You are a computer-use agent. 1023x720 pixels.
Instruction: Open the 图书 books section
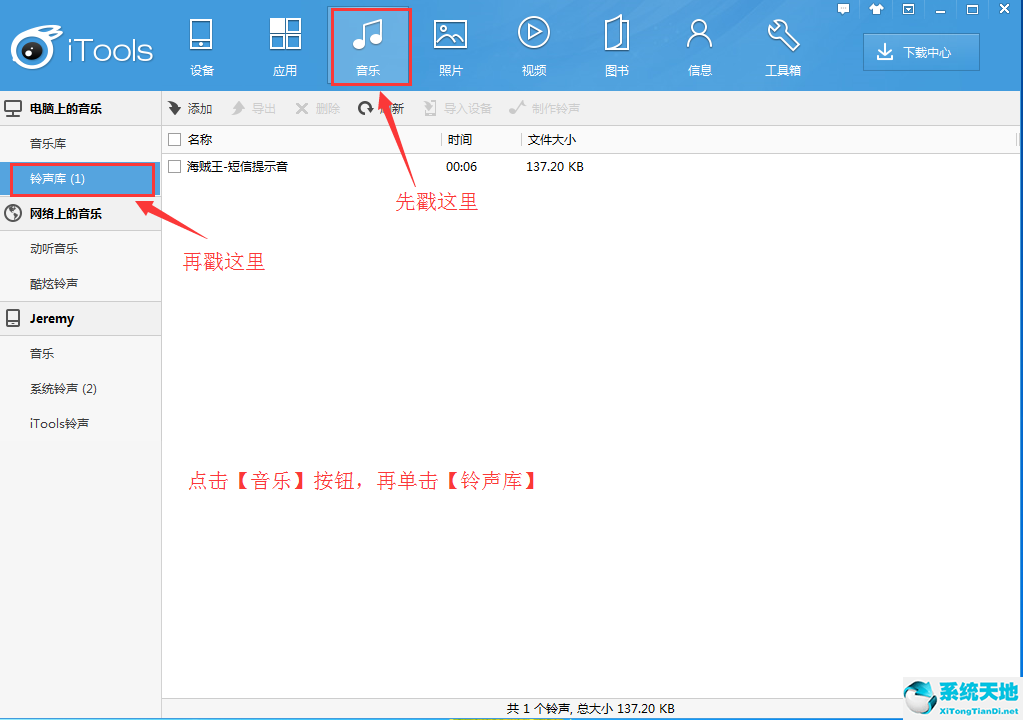point(616,45)
